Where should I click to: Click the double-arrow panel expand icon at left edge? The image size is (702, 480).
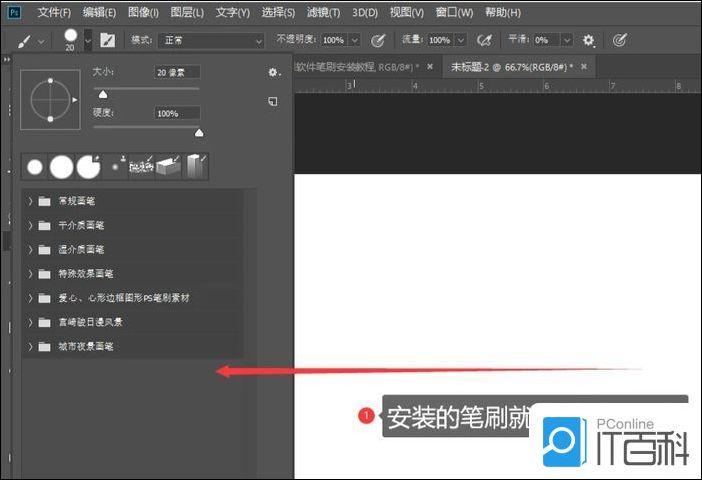(6, 60)
